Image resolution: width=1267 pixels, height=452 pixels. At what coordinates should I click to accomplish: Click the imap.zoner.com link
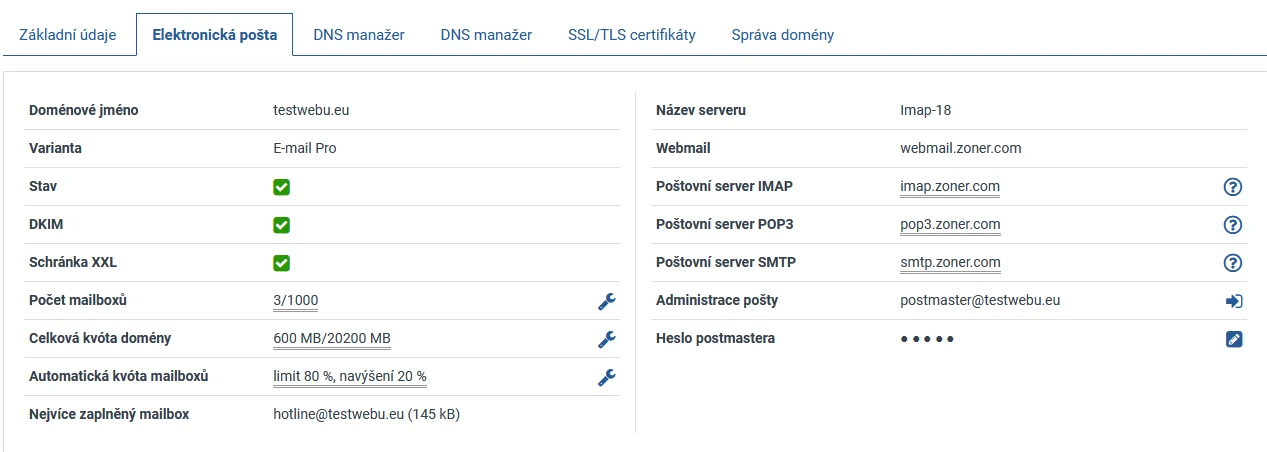point(950,186)
